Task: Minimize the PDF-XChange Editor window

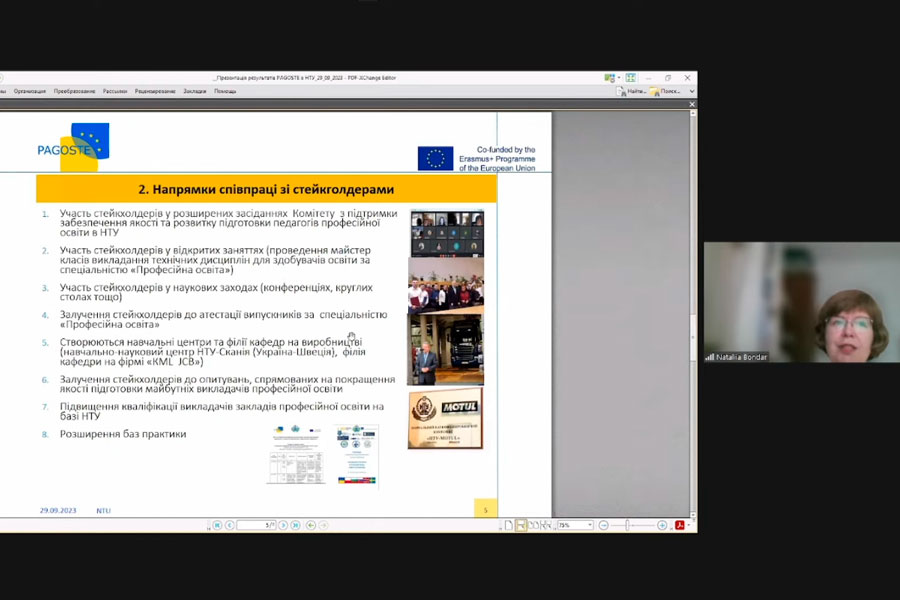Action: coord(649,78)
